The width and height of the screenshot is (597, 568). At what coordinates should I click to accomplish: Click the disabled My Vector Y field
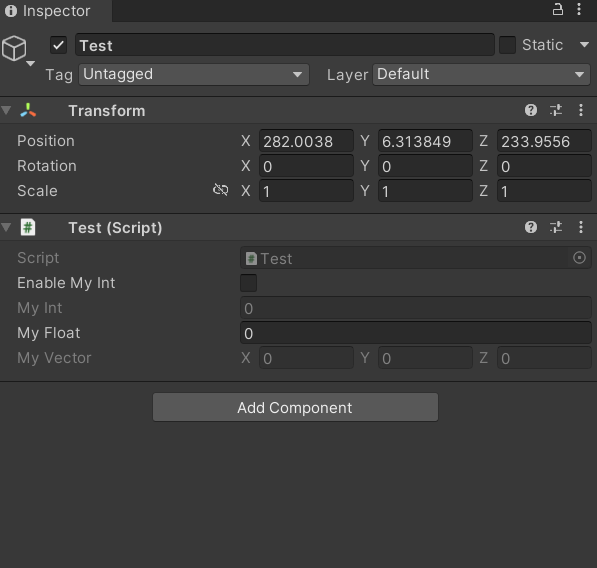coord(425,358)
